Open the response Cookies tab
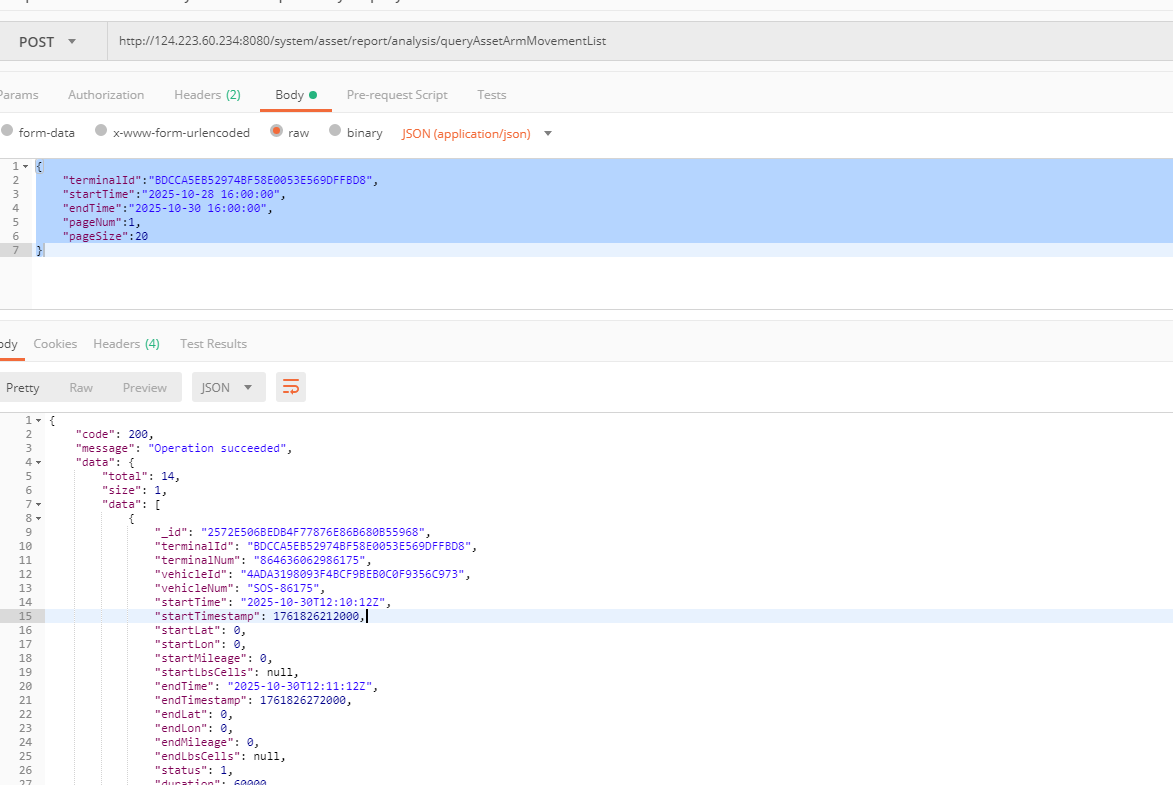The width and height of the screenshot is (1173, 785). point(55,344)
